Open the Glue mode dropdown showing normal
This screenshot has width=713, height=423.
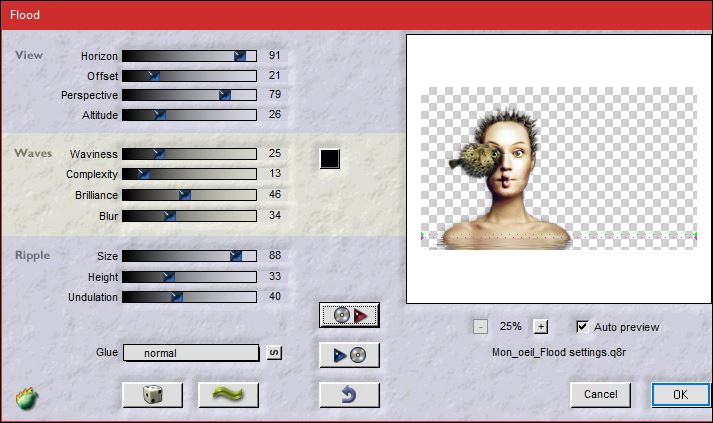[191, 353]
